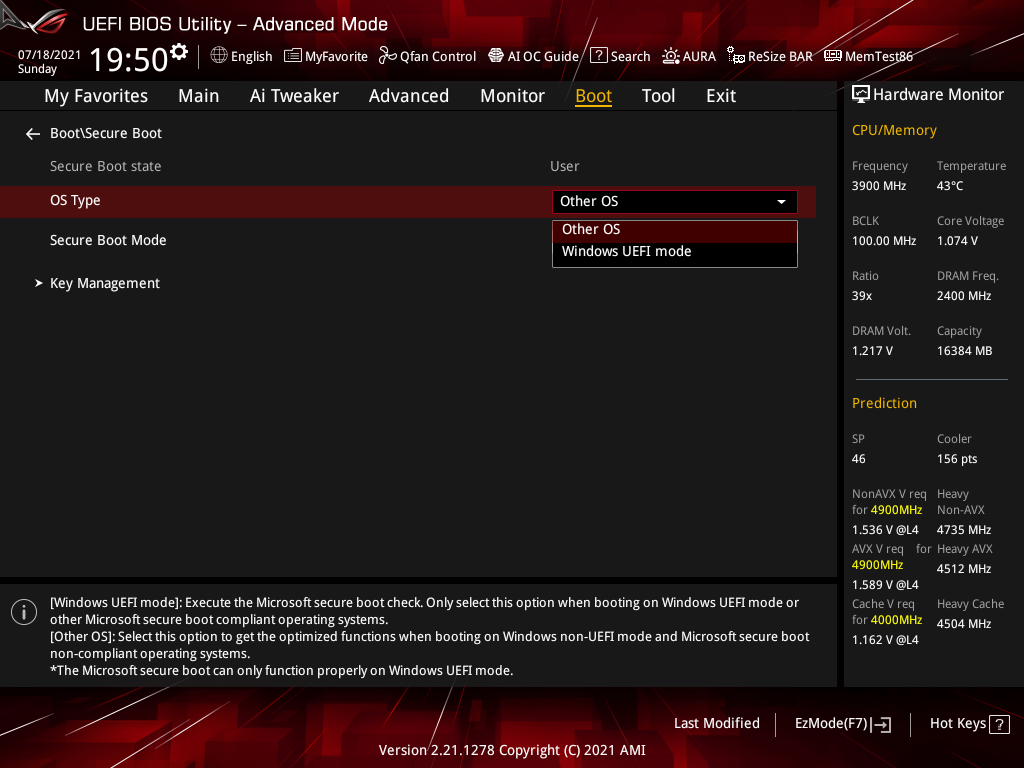Launch the AI OC Guide

tap(533, 56)
